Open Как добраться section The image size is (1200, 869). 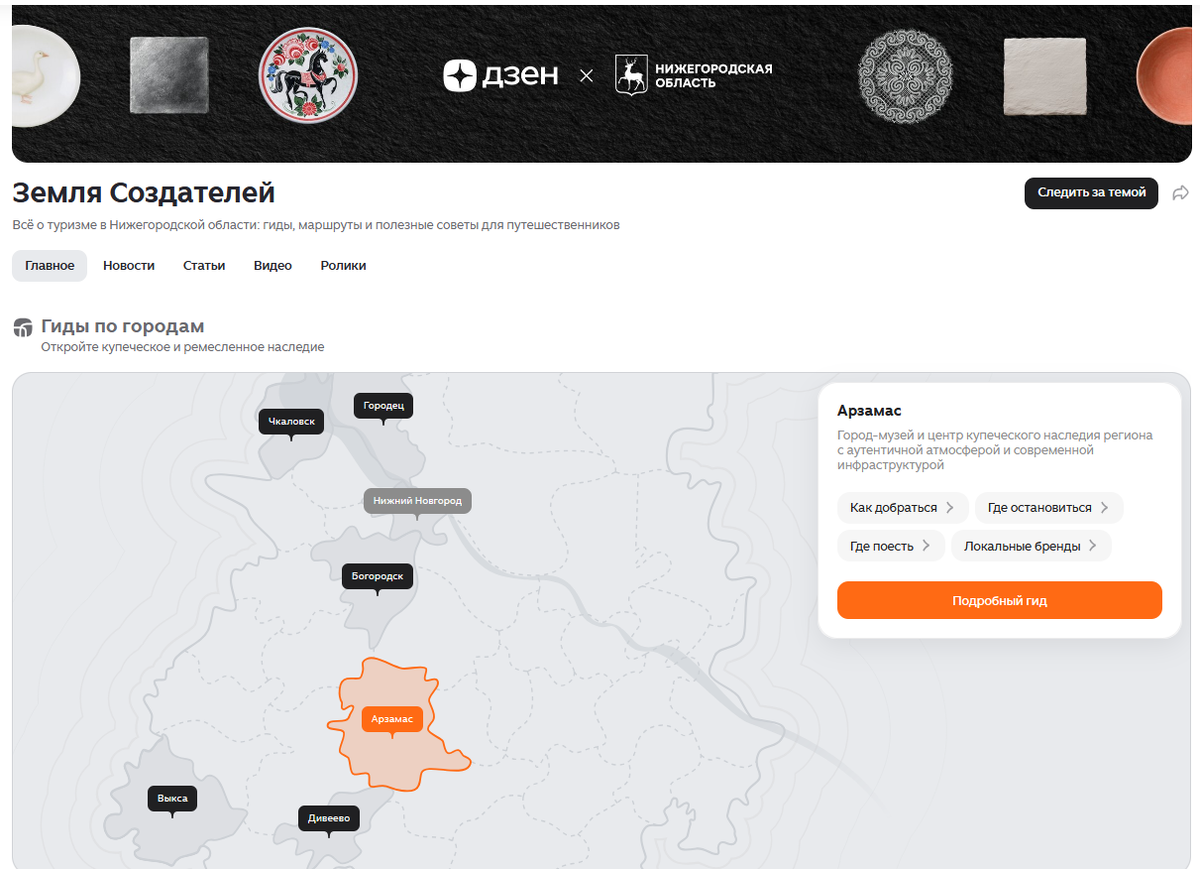[902, 508]
